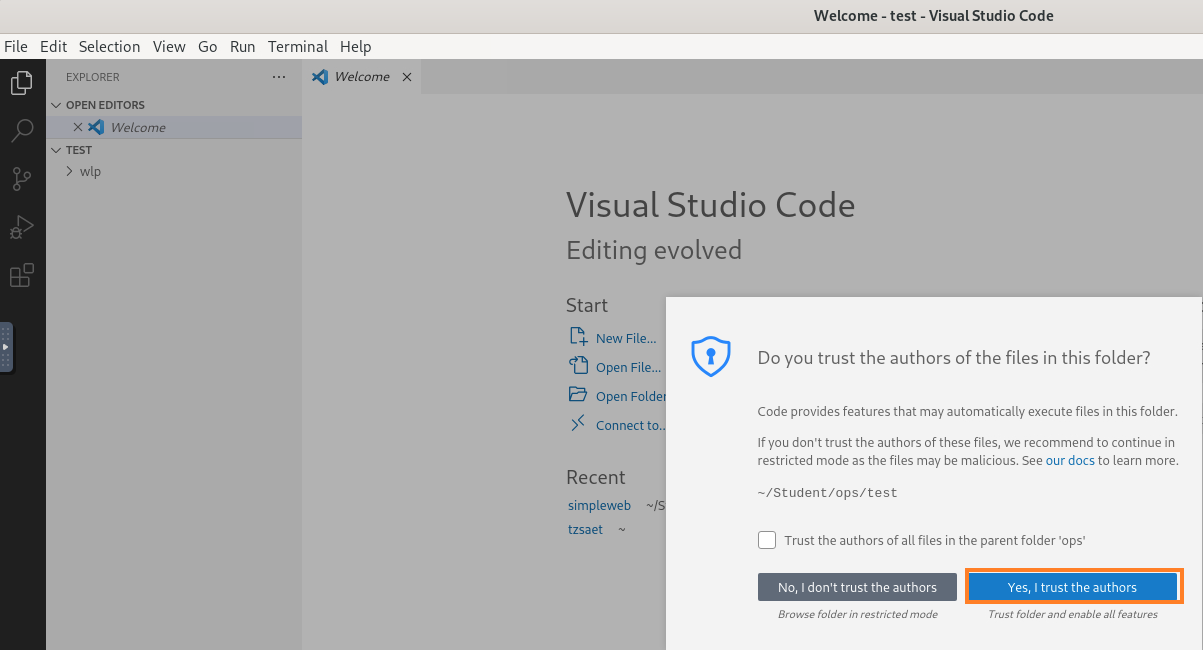Follow the 'our docs' link
Screen dimensions: 1203x650
pyautogui.click(x=1069, y=460)
